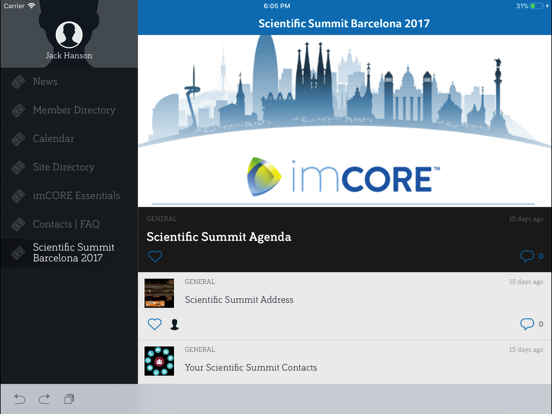The width and height of the screenshot is (552, 414).
Task: Tap the Wi-Fi status icon
Action: coord(31,6)
